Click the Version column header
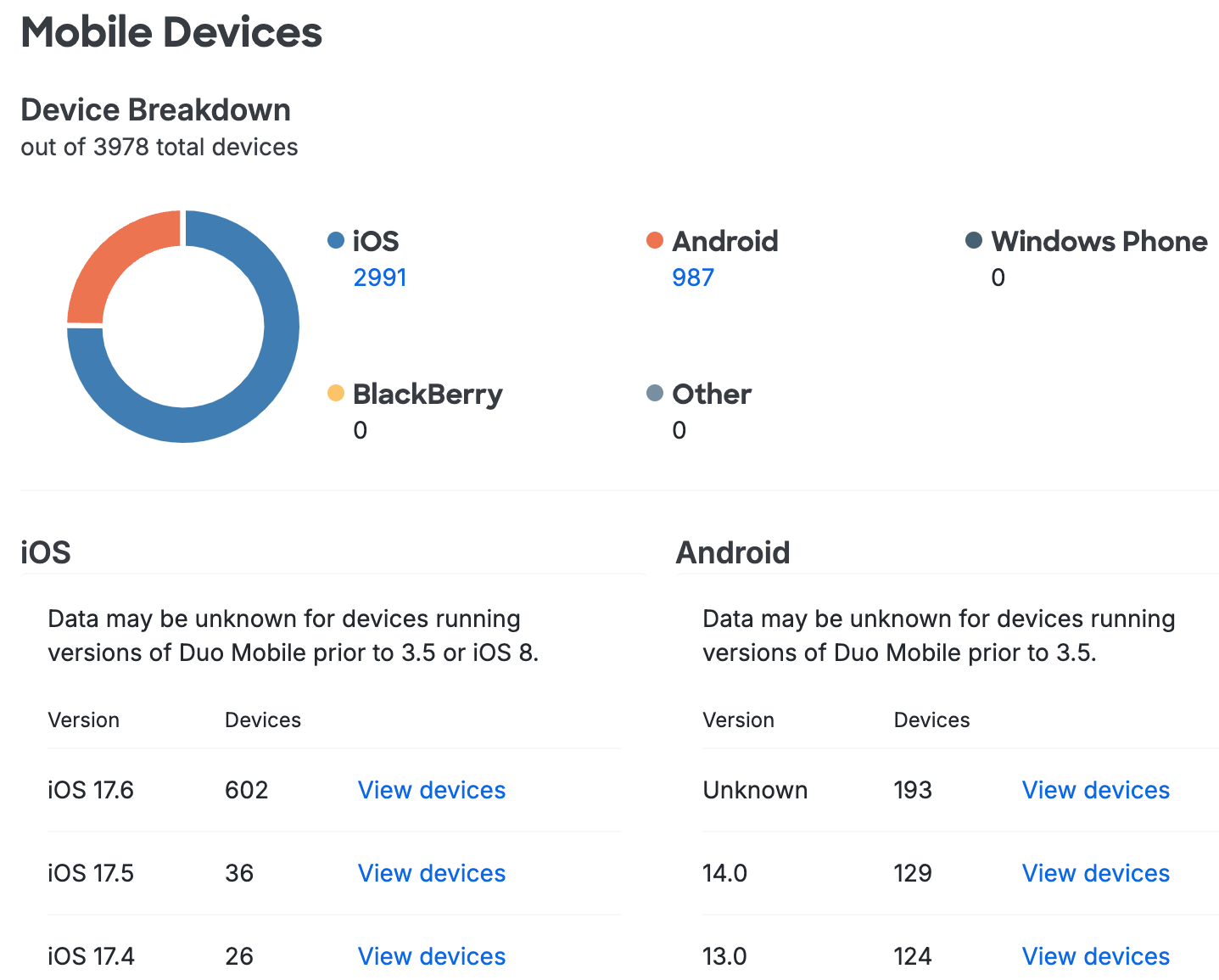Viewport: 1219px width, 980px height. pos(83,720)
